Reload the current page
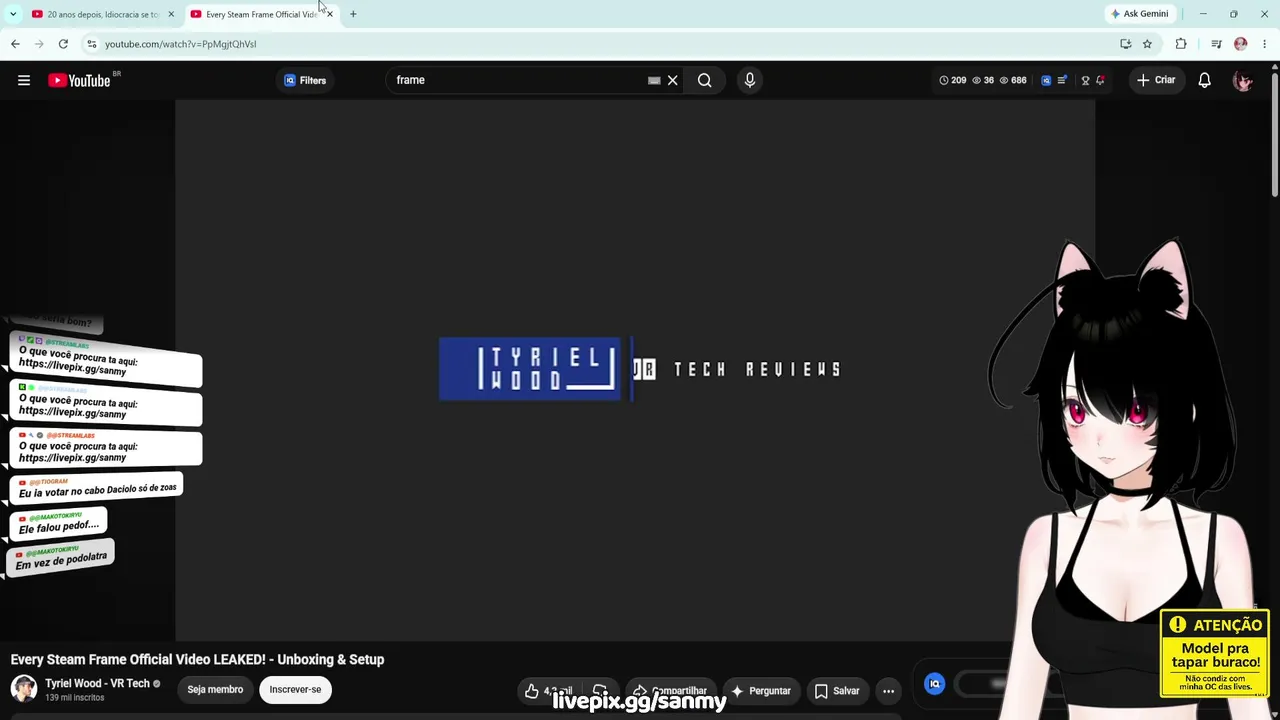 pos(63,44)
